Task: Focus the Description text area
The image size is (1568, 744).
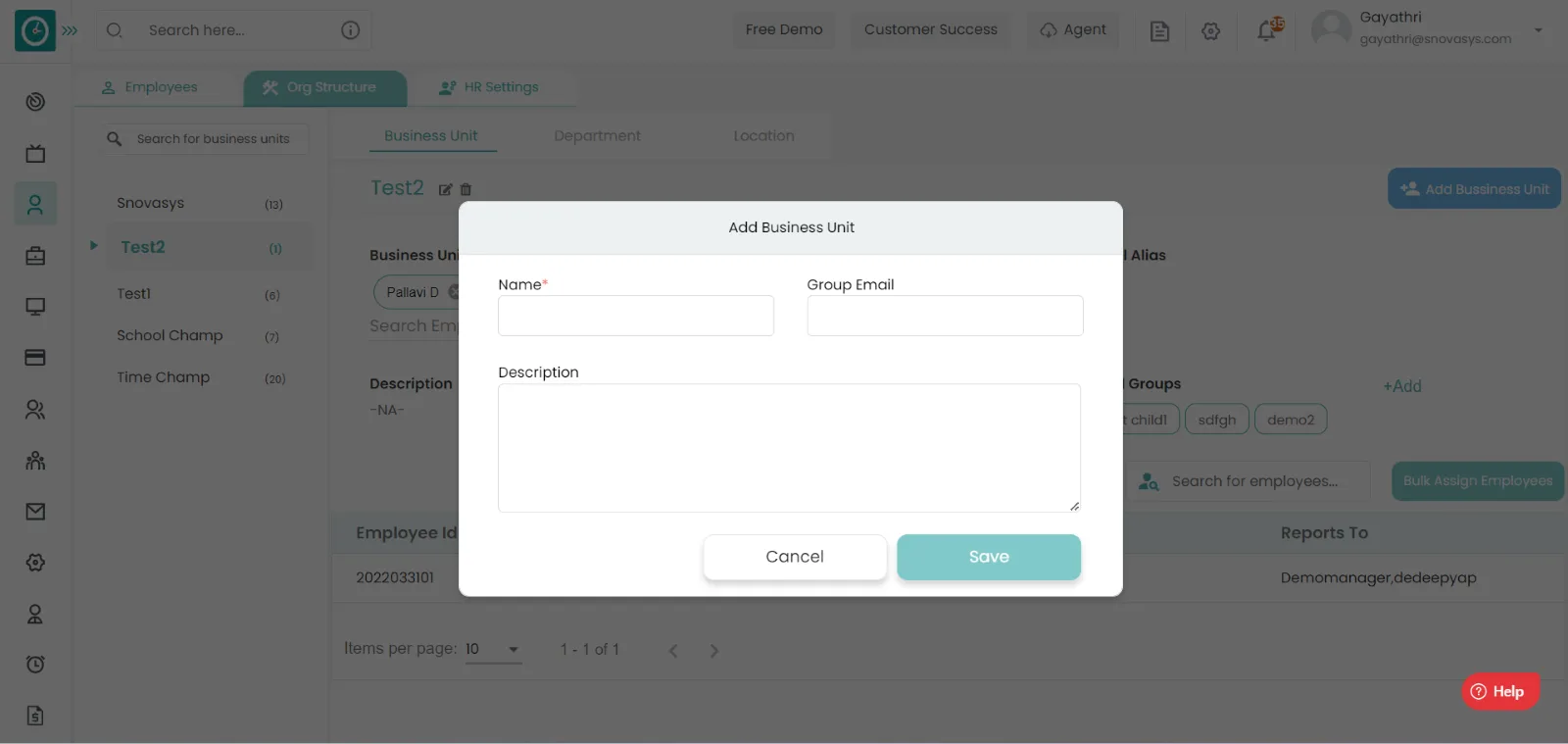Action: pyautogui.click(x=789, y=448)
